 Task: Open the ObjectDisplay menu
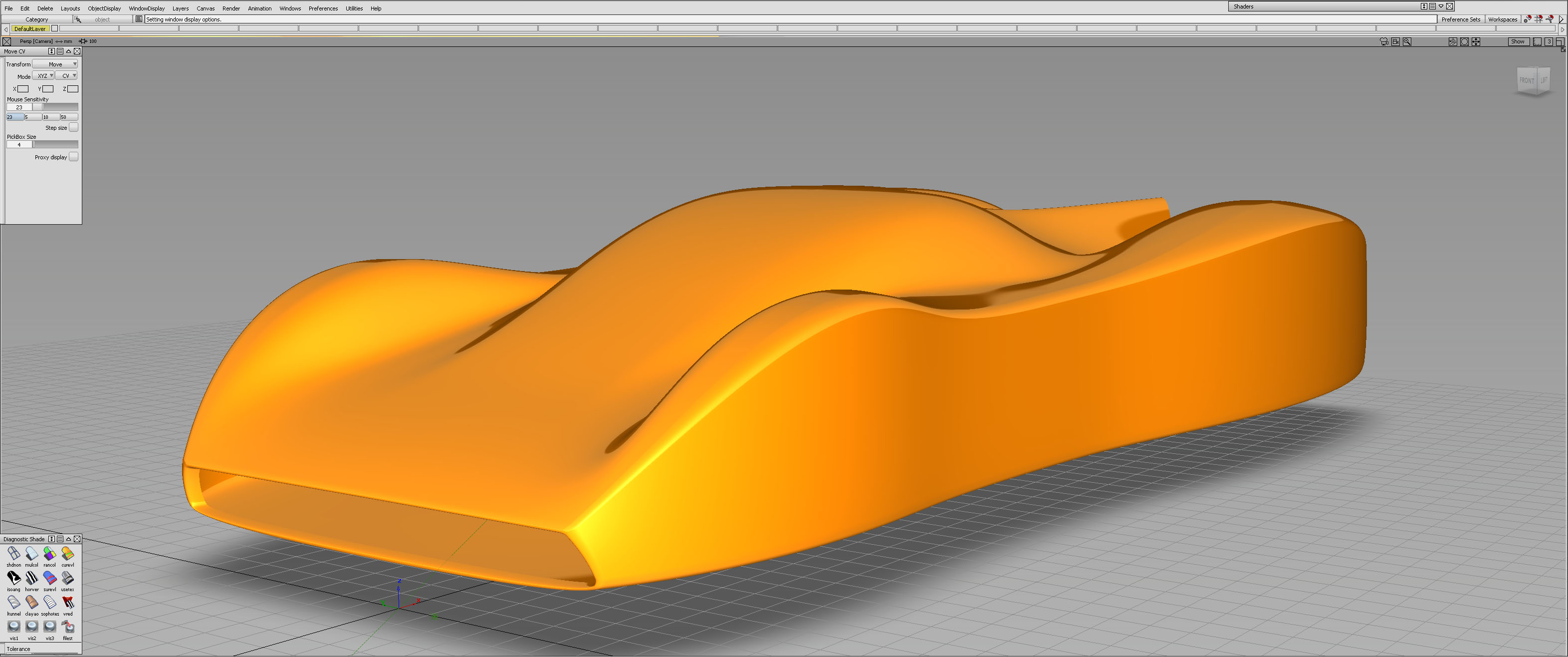pos(104,8)
